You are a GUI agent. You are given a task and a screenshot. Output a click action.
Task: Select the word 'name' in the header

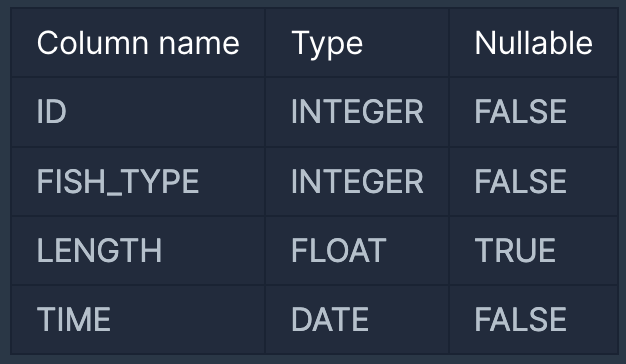[x=199, y=44]
